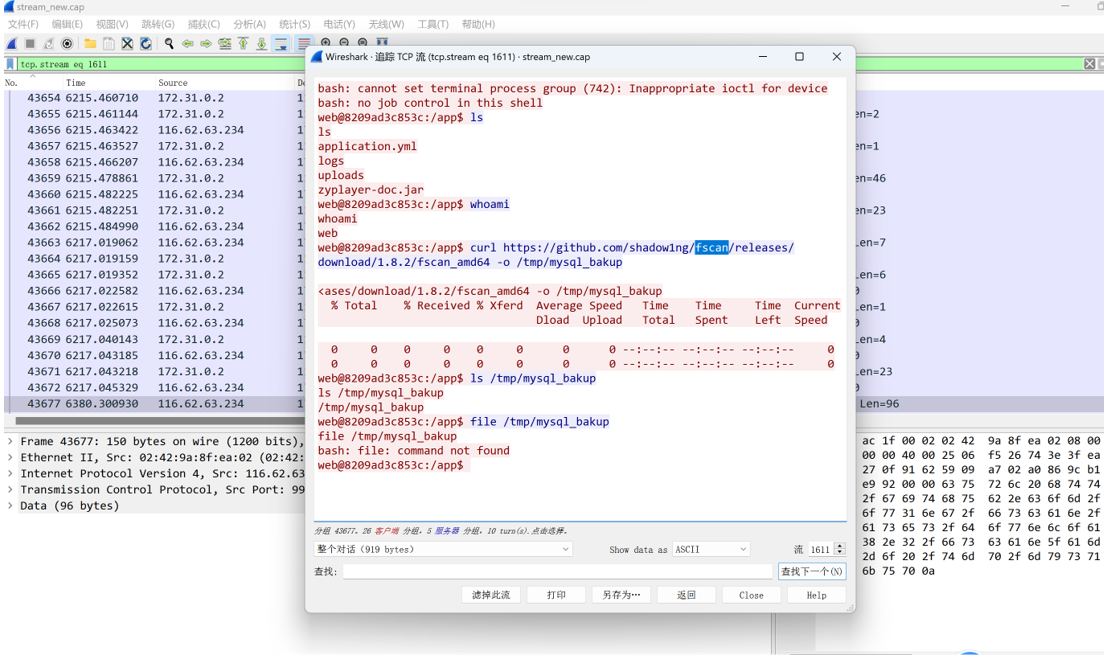
Task: Increase the stream number stepper
Action: 839,546
